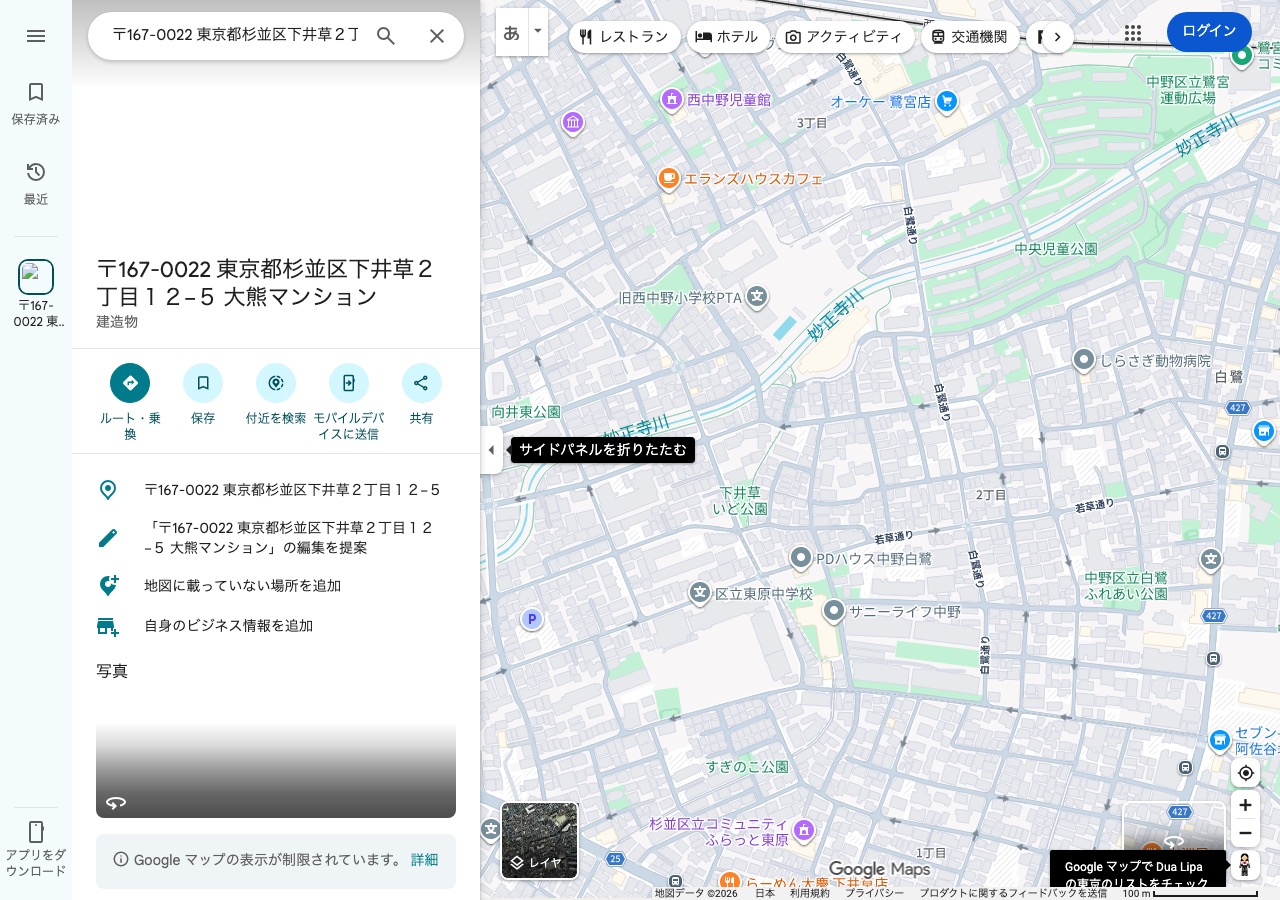Open the 最近 recent history
This screenshot has width=1280, height=900.
(36, 184)
